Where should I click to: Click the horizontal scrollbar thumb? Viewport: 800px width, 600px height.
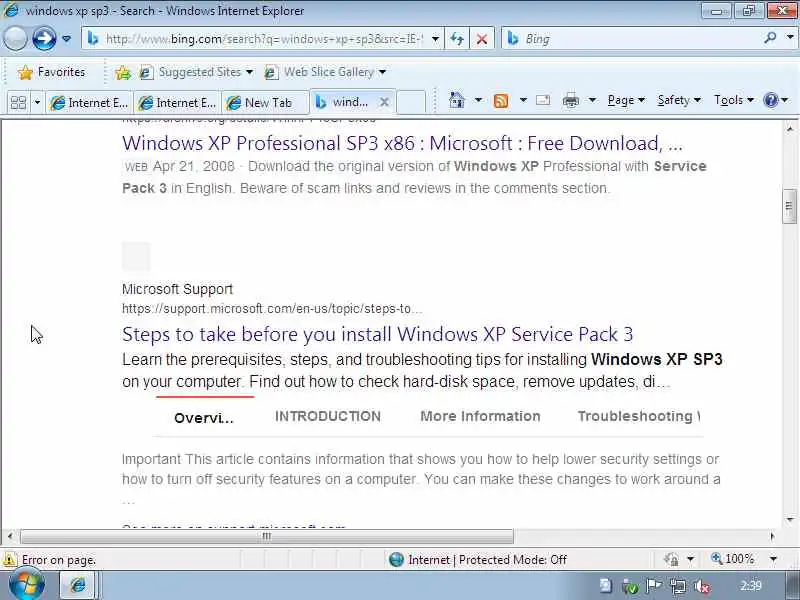pos(267,536)
